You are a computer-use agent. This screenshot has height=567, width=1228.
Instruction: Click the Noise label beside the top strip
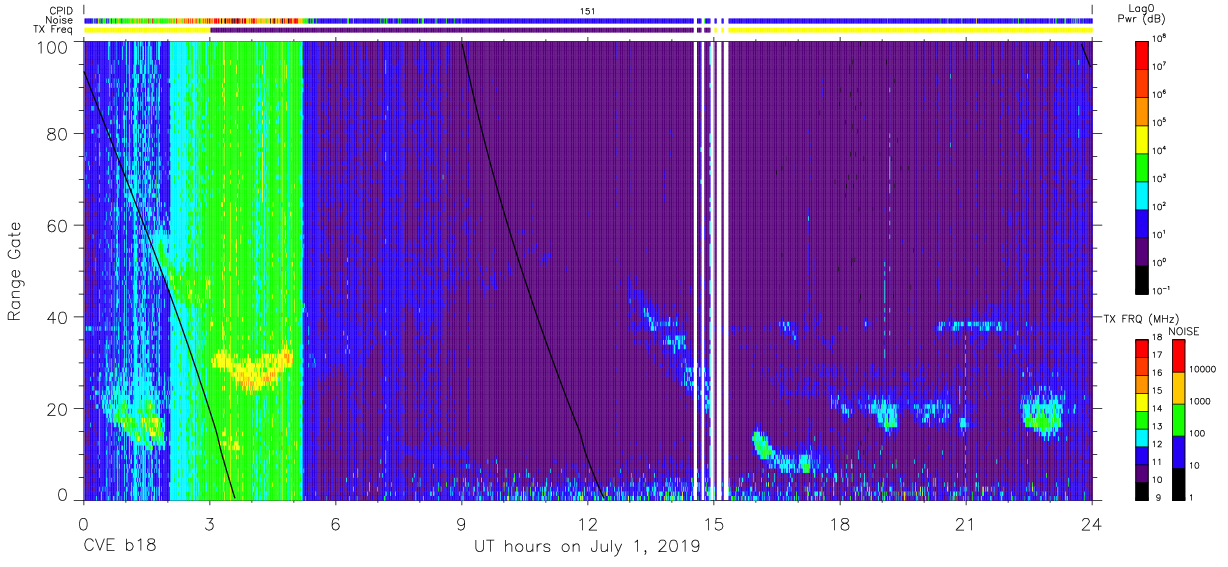59,20
